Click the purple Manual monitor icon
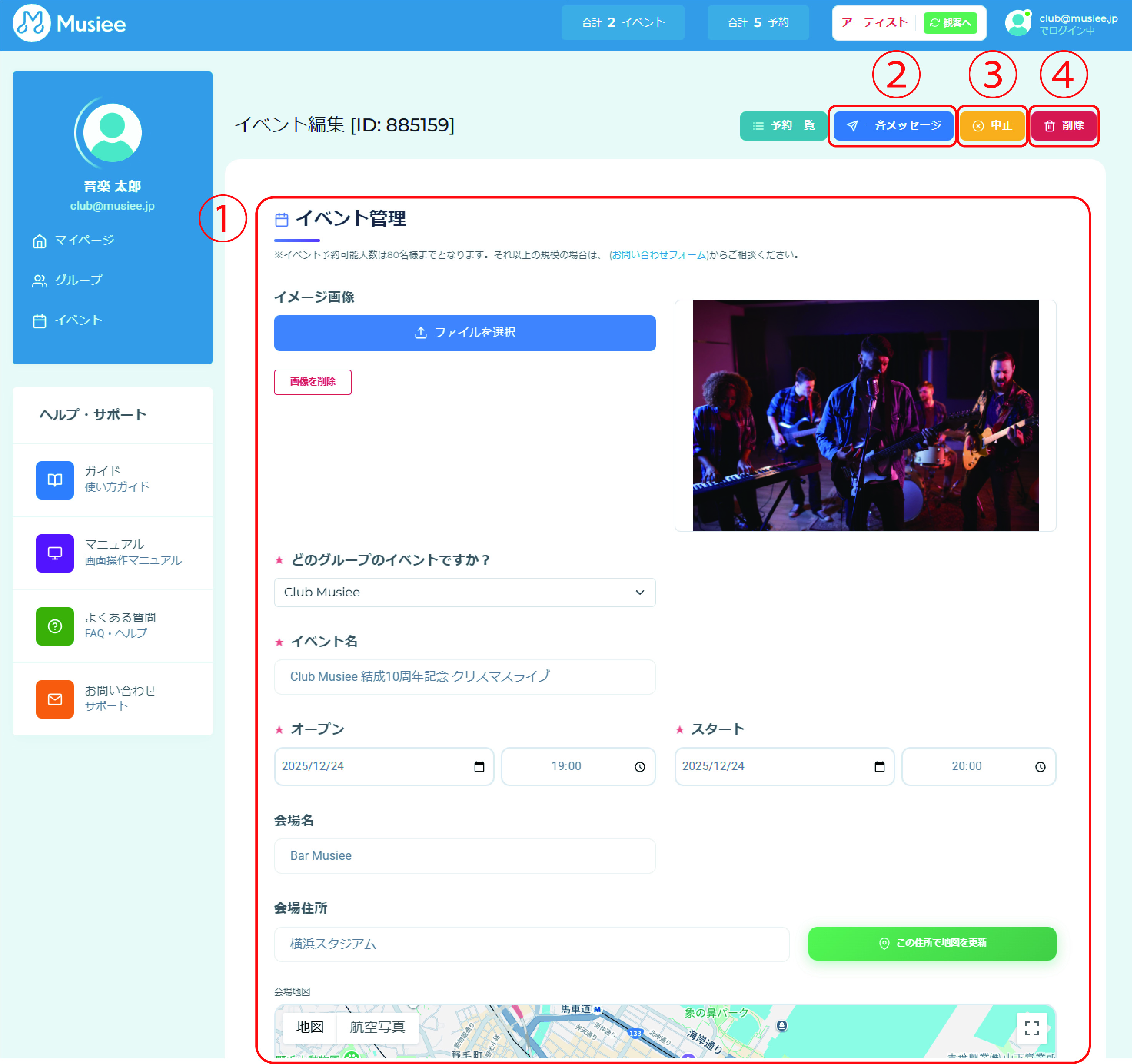 pos(55,553)
